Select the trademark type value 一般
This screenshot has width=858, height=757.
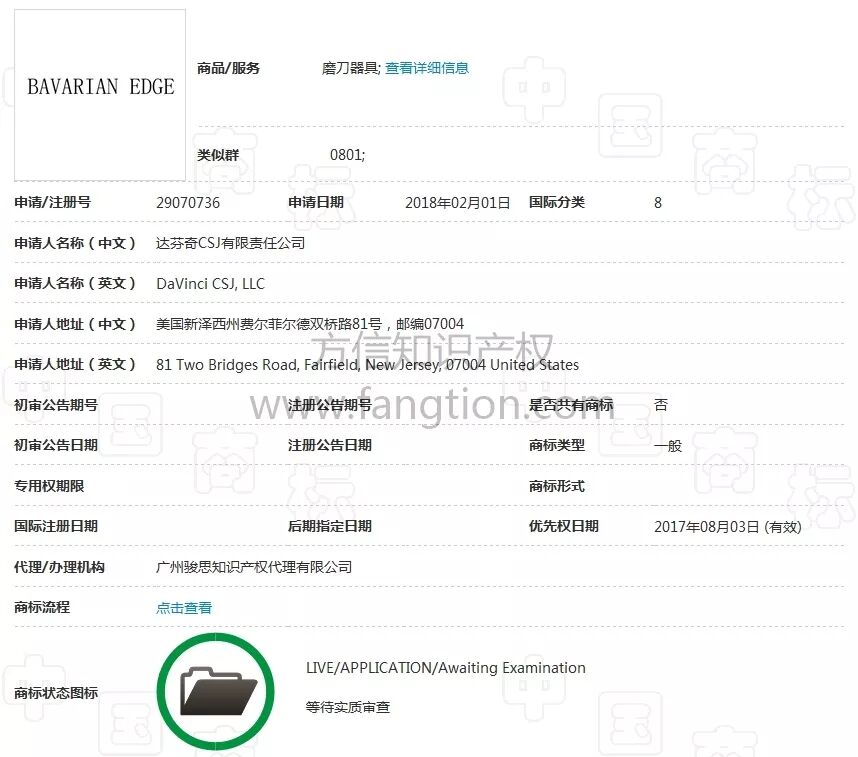668,446
